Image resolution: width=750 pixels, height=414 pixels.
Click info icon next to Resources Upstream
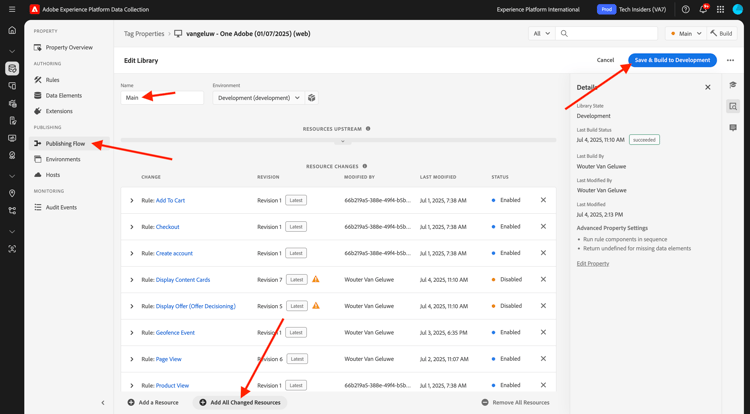(x=368, y=129)
